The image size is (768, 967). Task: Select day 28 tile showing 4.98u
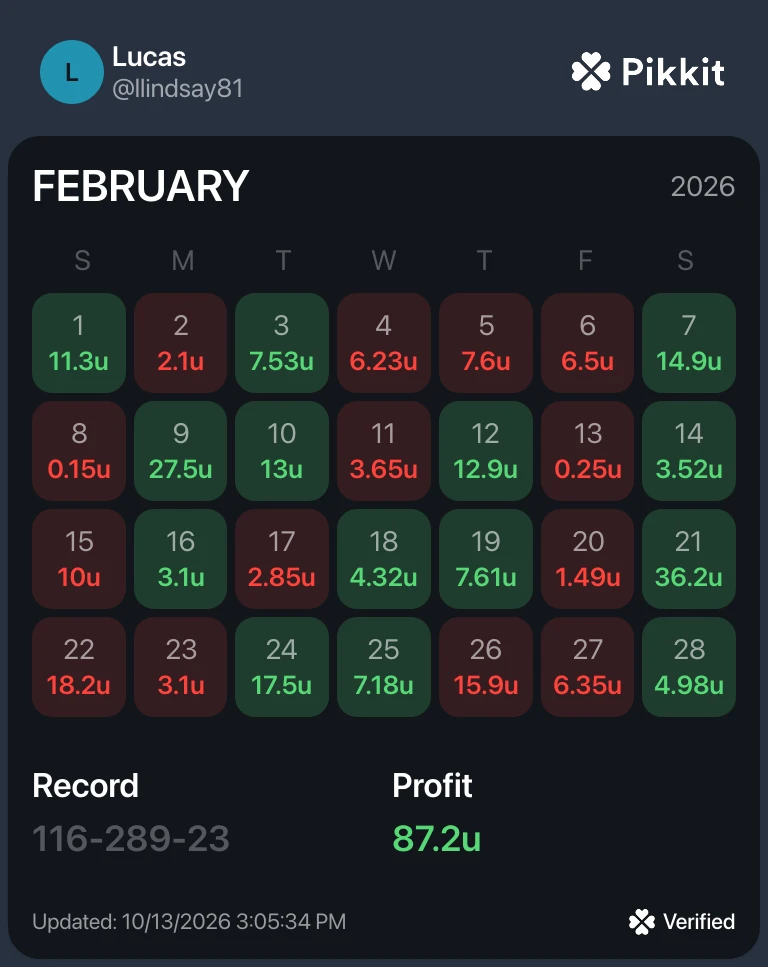click(x=689, y=667)
